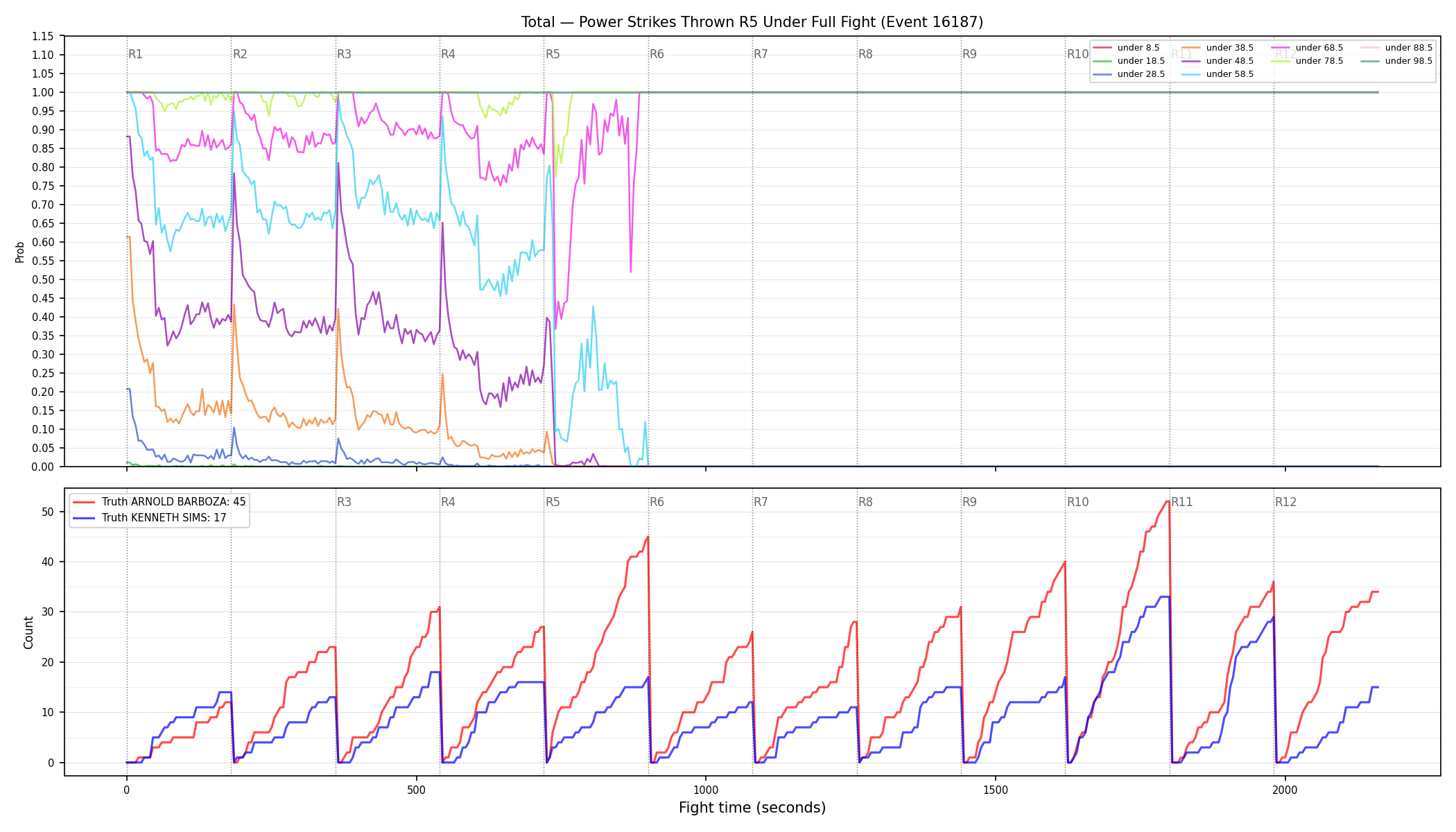
Task: Click the 2000 tick on x-axis
Action: 1285,790
